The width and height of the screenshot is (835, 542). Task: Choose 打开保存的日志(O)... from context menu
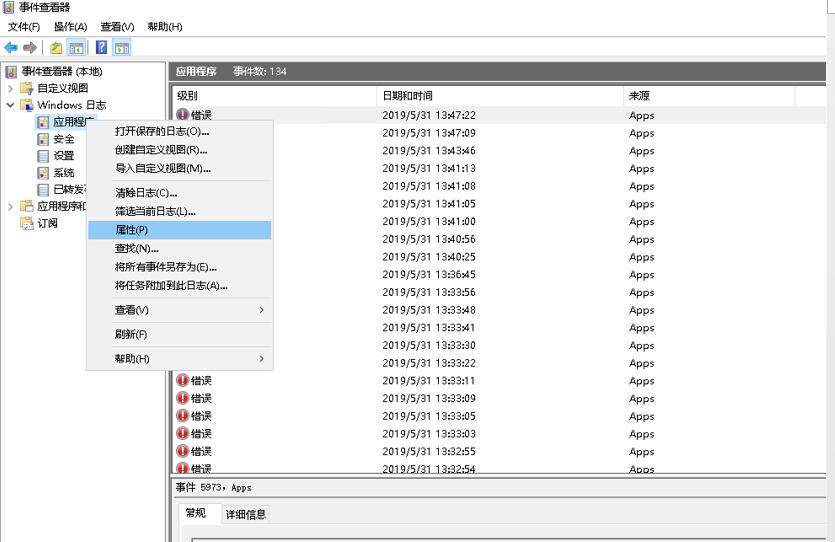tap(180, 131)
